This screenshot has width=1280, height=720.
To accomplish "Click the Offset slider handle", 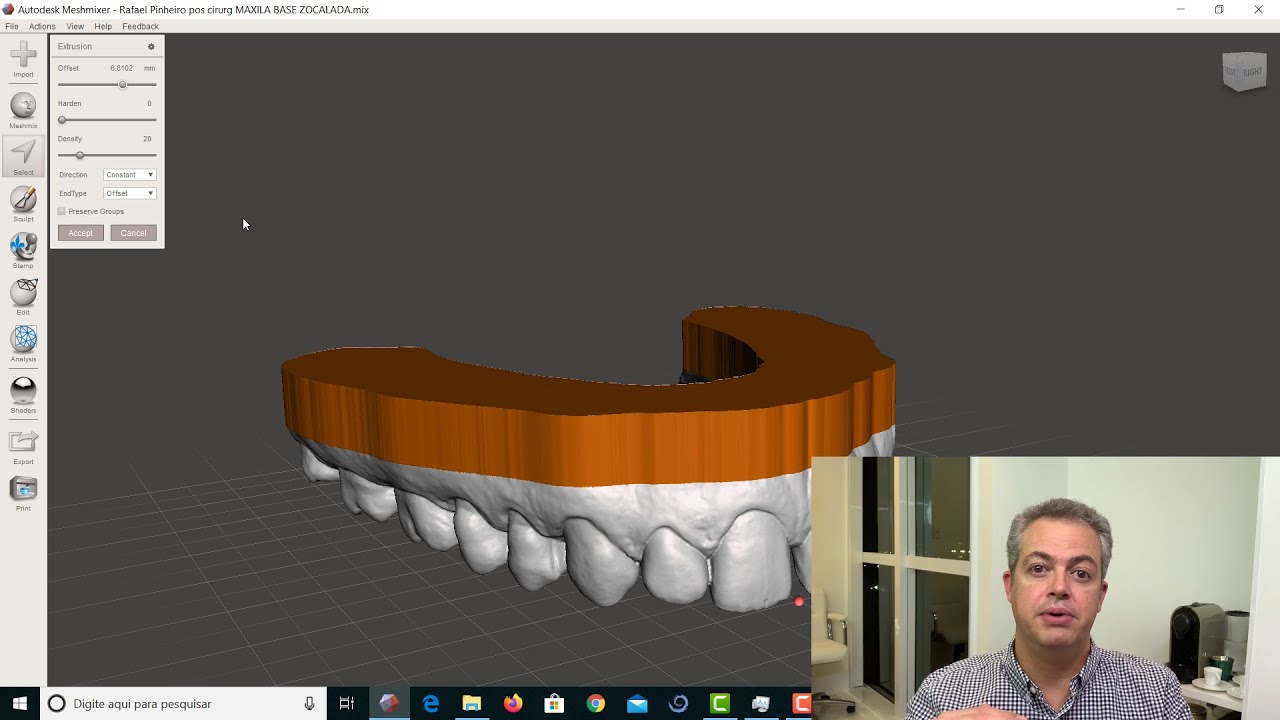I will point(123,85).
